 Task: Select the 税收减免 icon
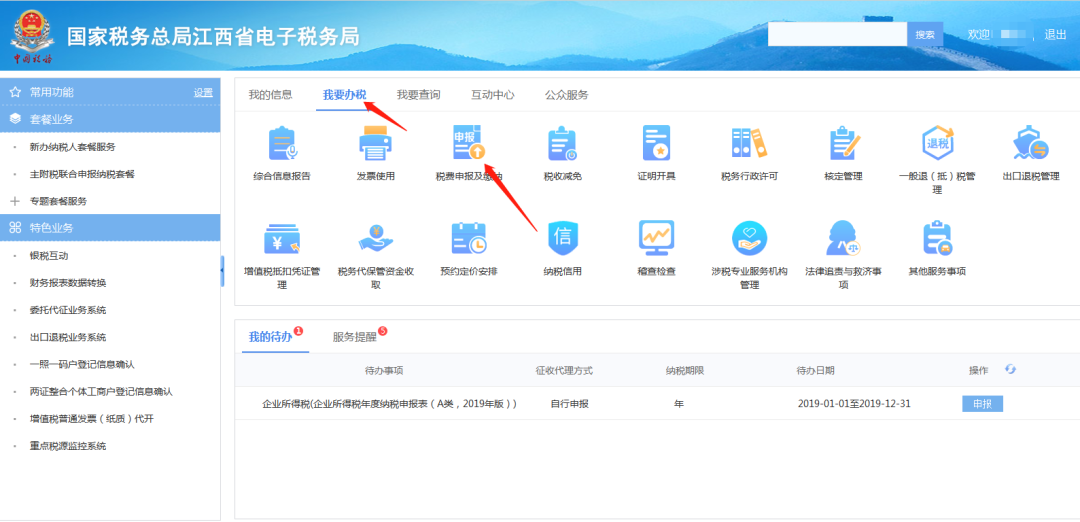pyautogui.click(x=562, y=145)
